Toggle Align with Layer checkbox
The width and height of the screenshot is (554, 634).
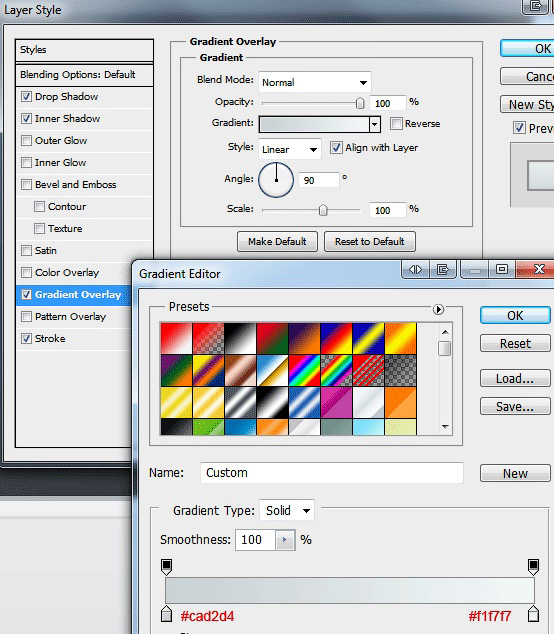pyautogui.click(x=336, y=148)
